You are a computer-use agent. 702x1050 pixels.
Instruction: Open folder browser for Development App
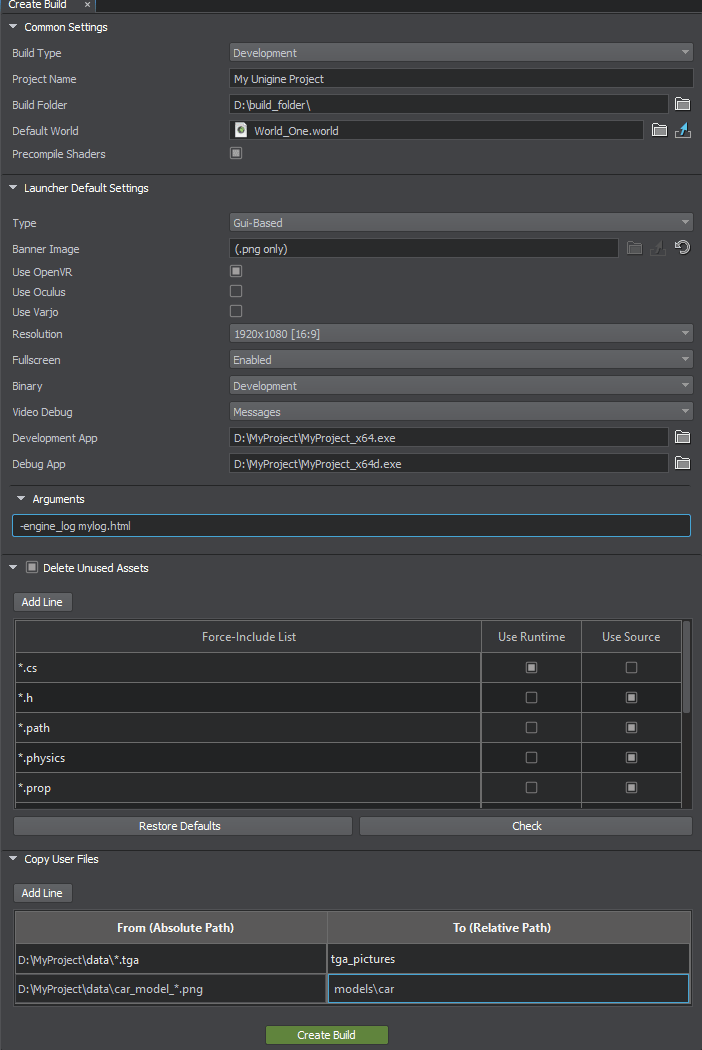tap(683, 437)
